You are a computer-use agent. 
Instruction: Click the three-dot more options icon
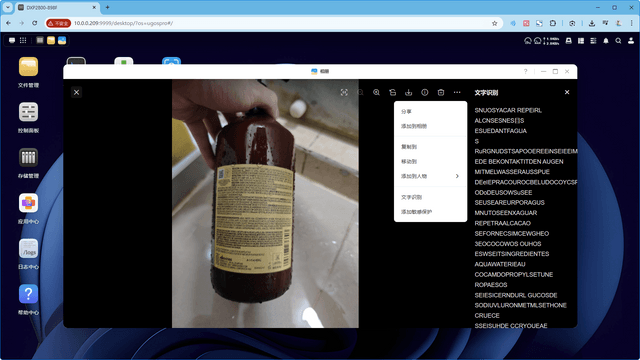[457, 93]
